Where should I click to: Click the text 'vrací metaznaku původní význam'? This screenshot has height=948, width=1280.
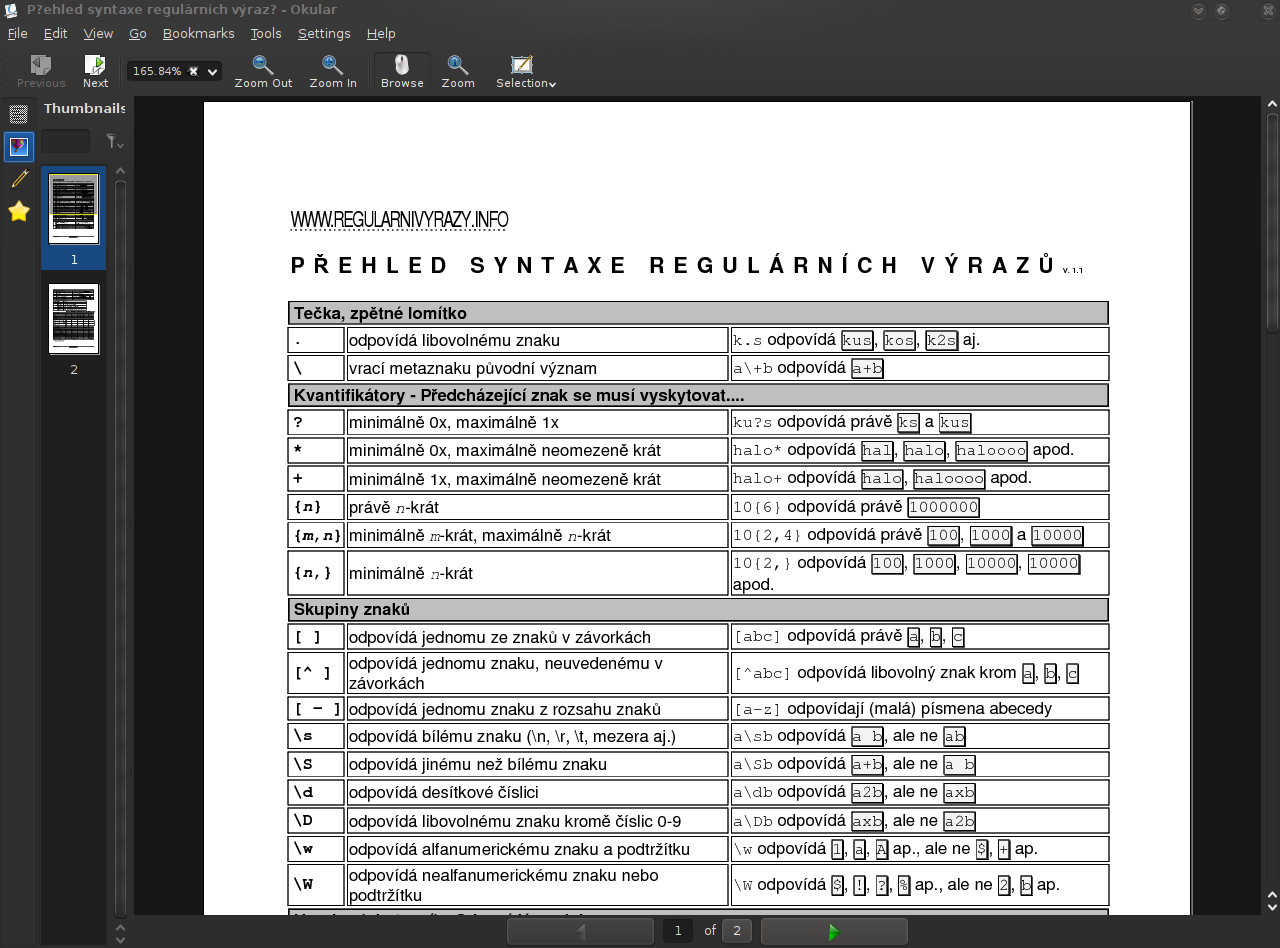[x=472, y=368]
